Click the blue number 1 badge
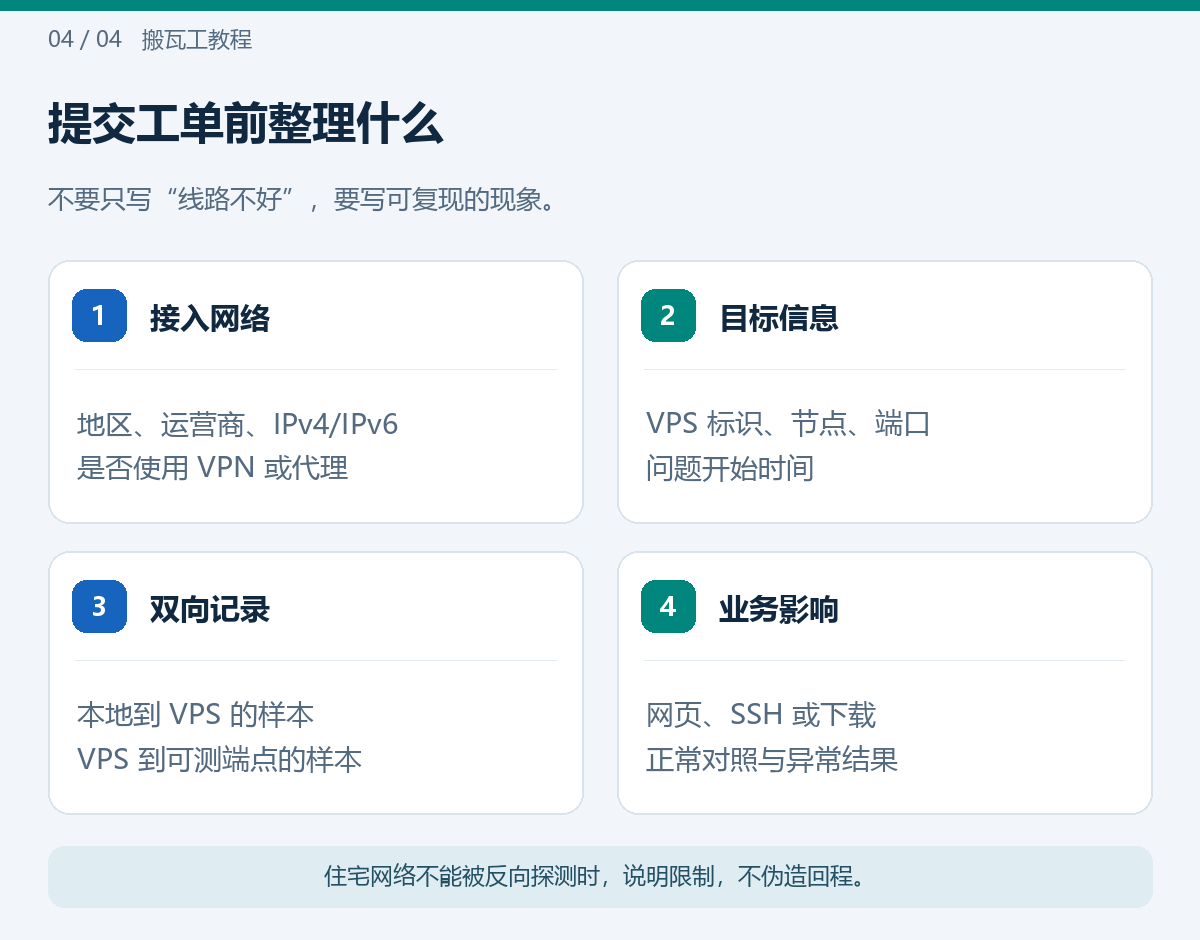1200x940 pixels. coord(99,316)
